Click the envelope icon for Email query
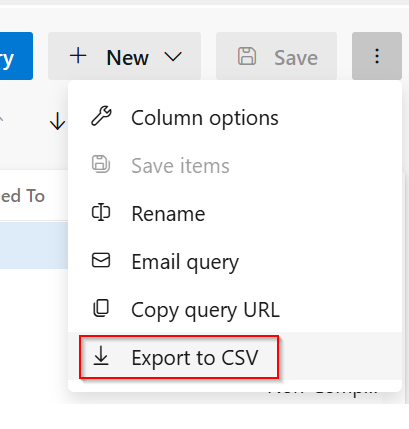The height and width of the screenshot is (429, 409). click(x=101, y=260)
